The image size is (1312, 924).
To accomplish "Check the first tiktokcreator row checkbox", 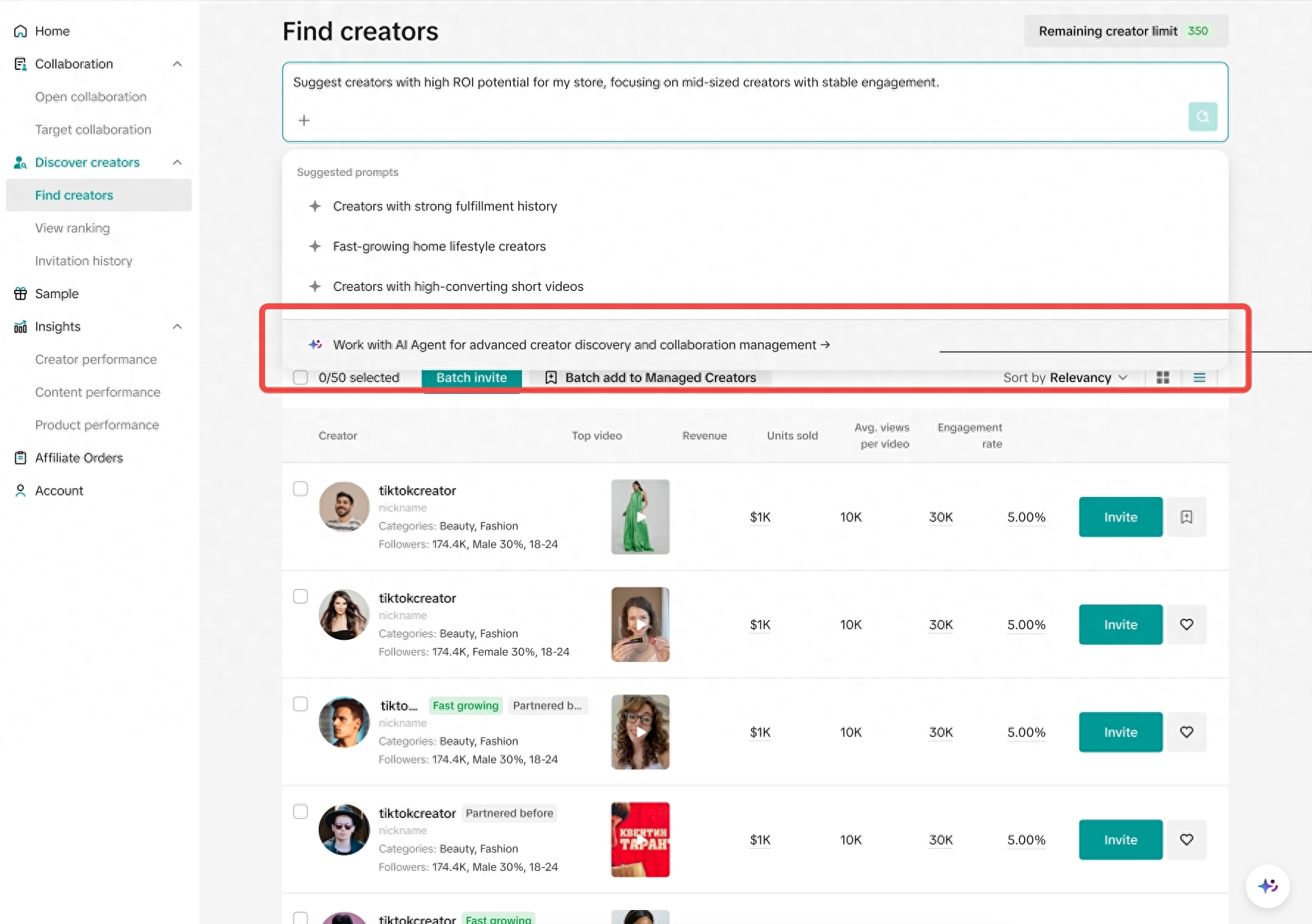I will (x=300, y=489).
